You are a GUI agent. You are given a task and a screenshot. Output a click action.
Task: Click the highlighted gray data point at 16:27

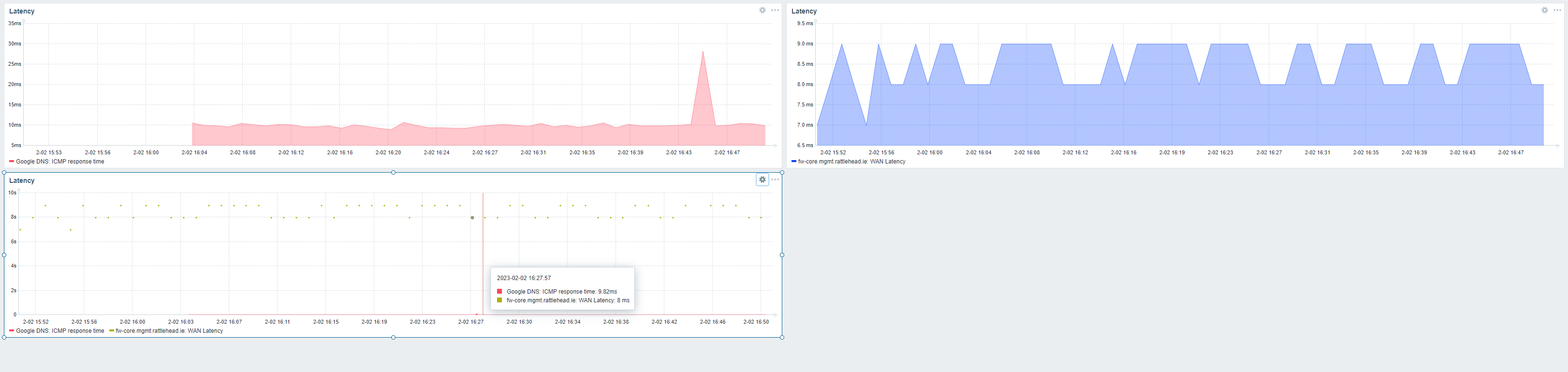pyautogui.click(x=472, y=217)
